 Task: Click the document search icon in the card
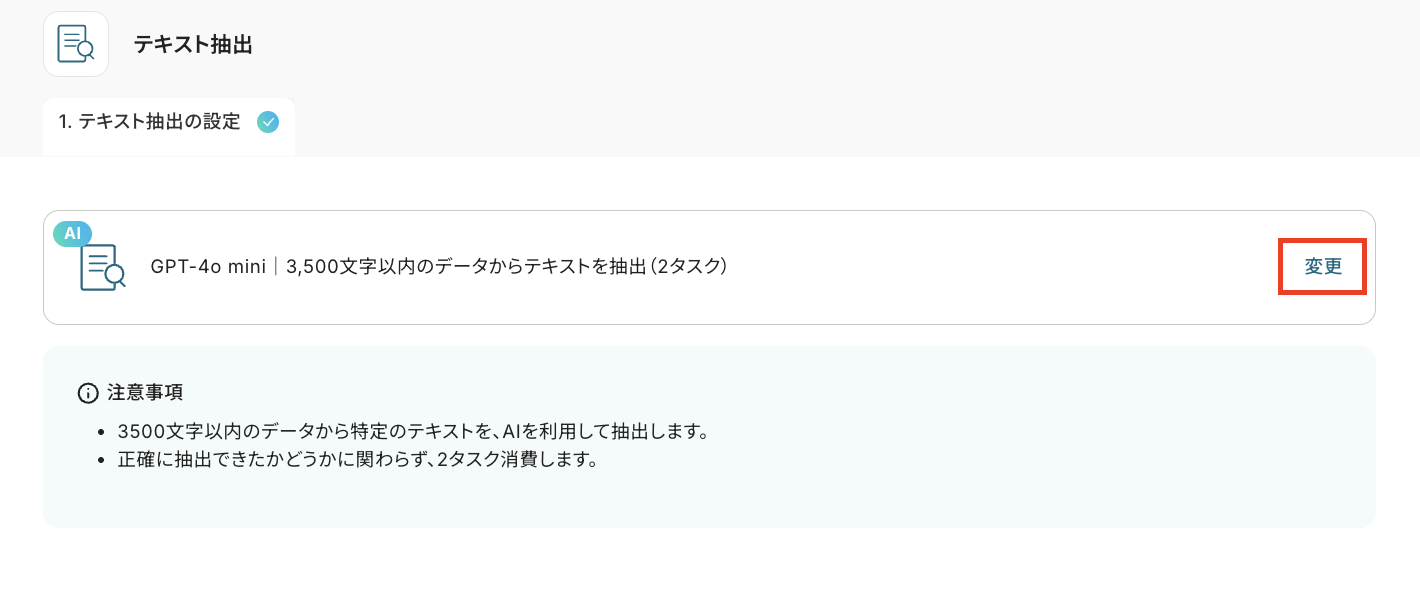(x=102, y=267)
